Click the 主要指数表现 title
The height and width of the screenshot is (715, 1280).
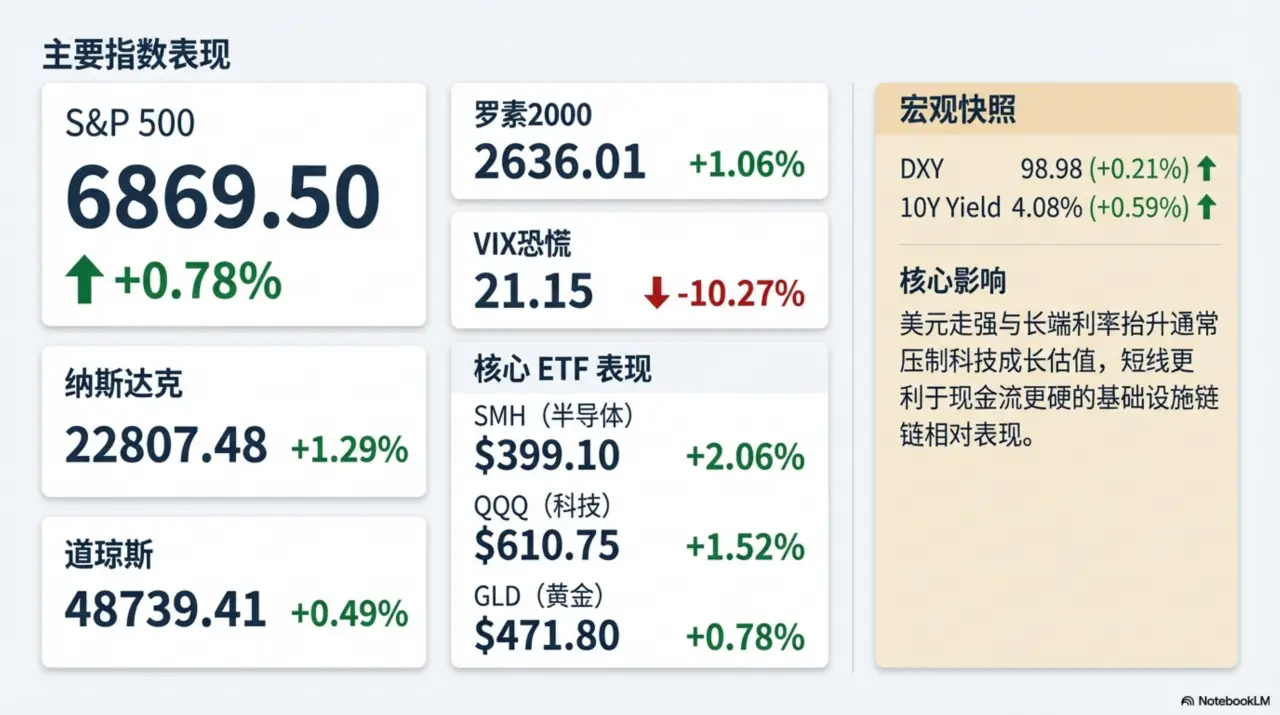coord(136,55)
